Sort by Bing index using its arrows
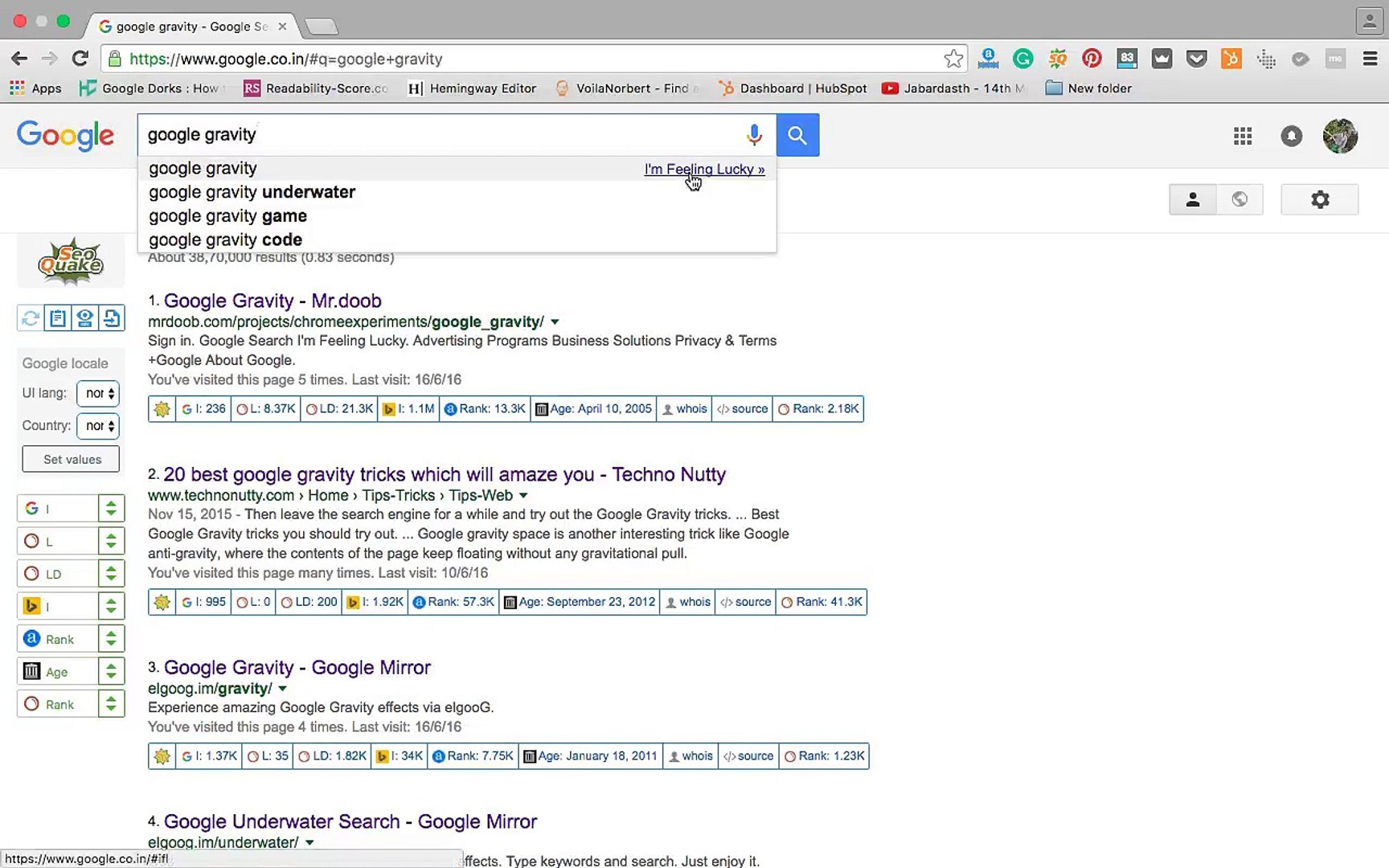This screenshot has width=1389, height=868. pyautogui.click(x=111, y=606)
